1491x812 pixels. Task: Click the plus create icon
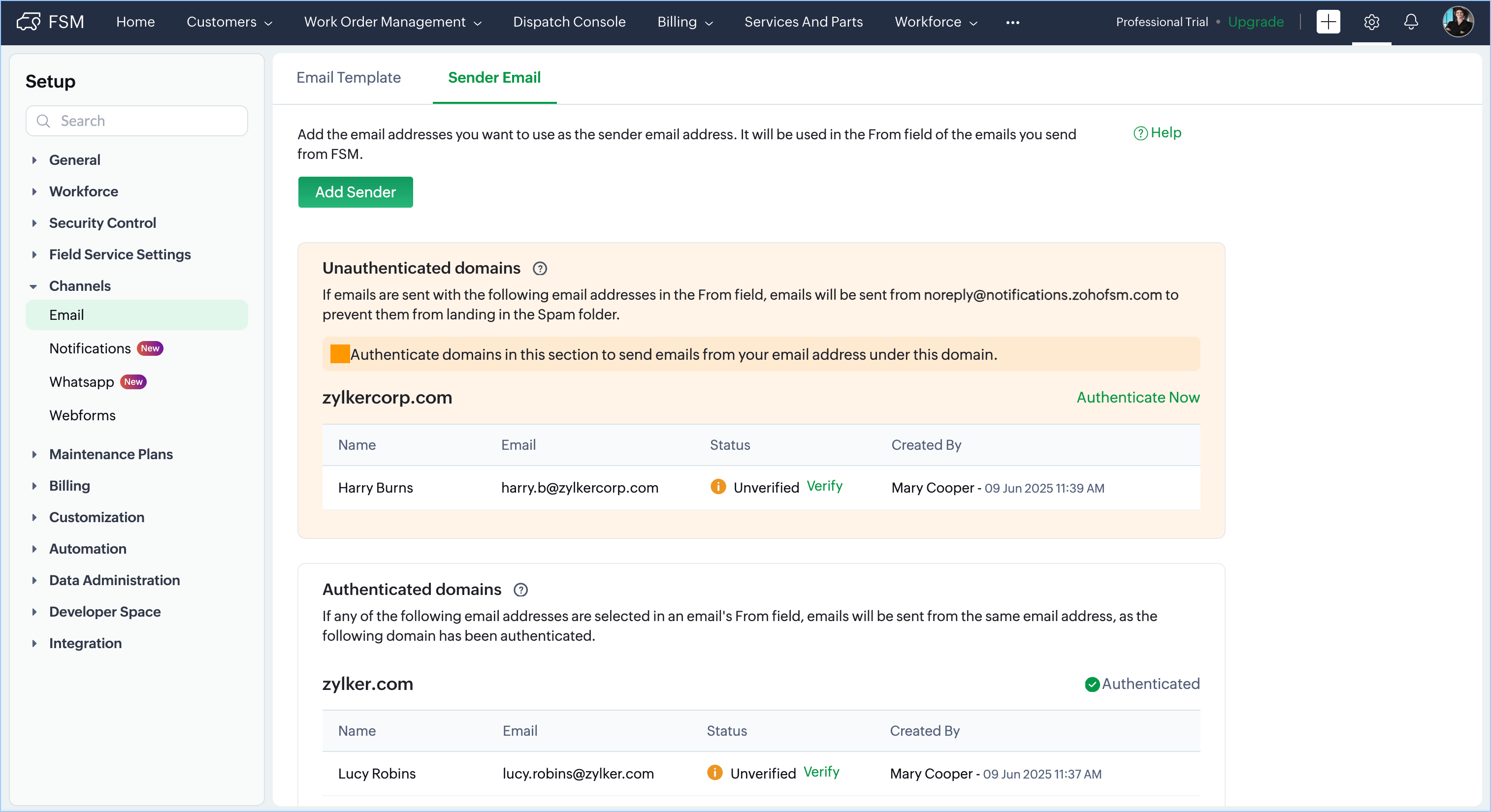click(1328, 22)
